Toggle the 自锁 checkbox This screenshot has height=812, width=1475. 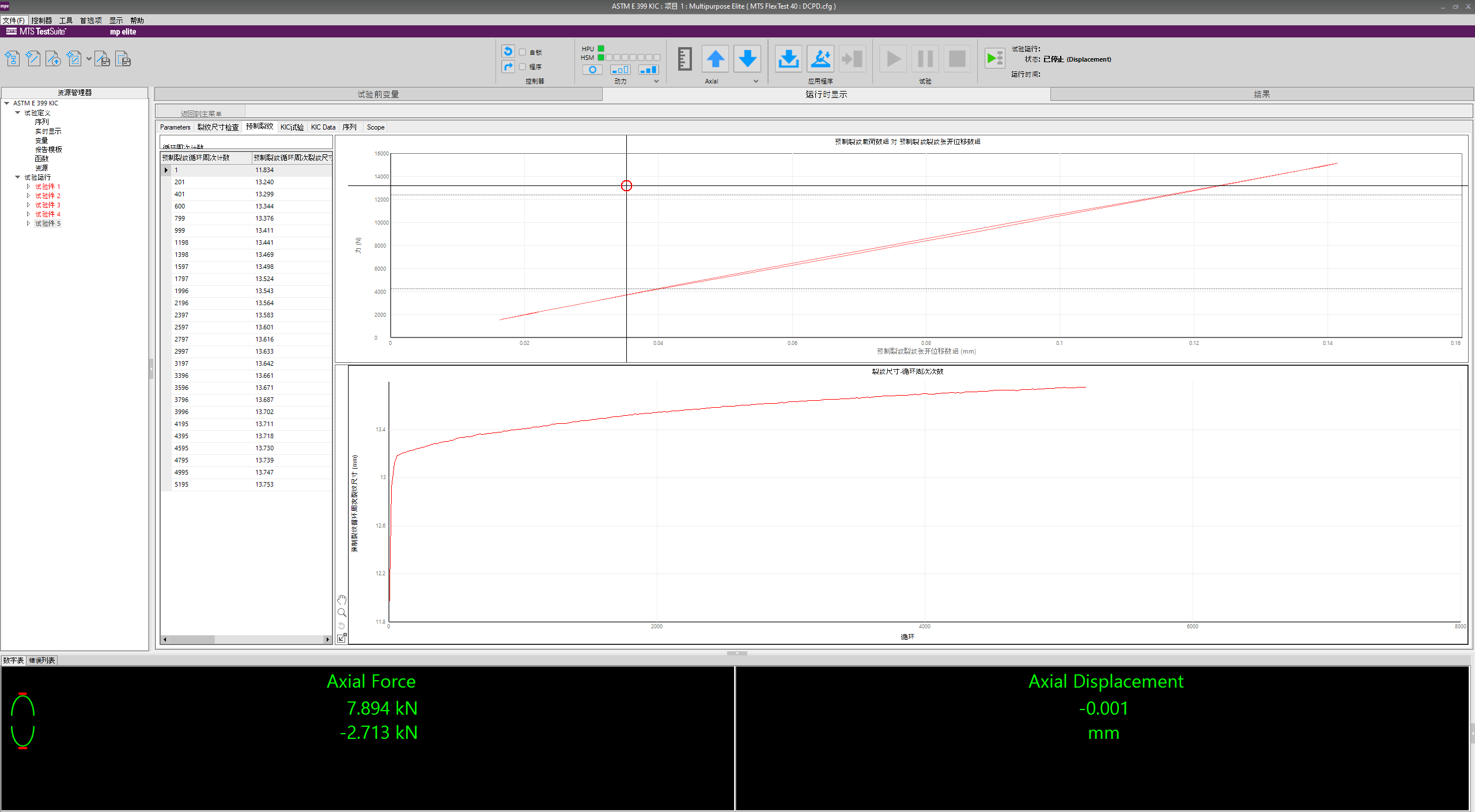(523, 52)
